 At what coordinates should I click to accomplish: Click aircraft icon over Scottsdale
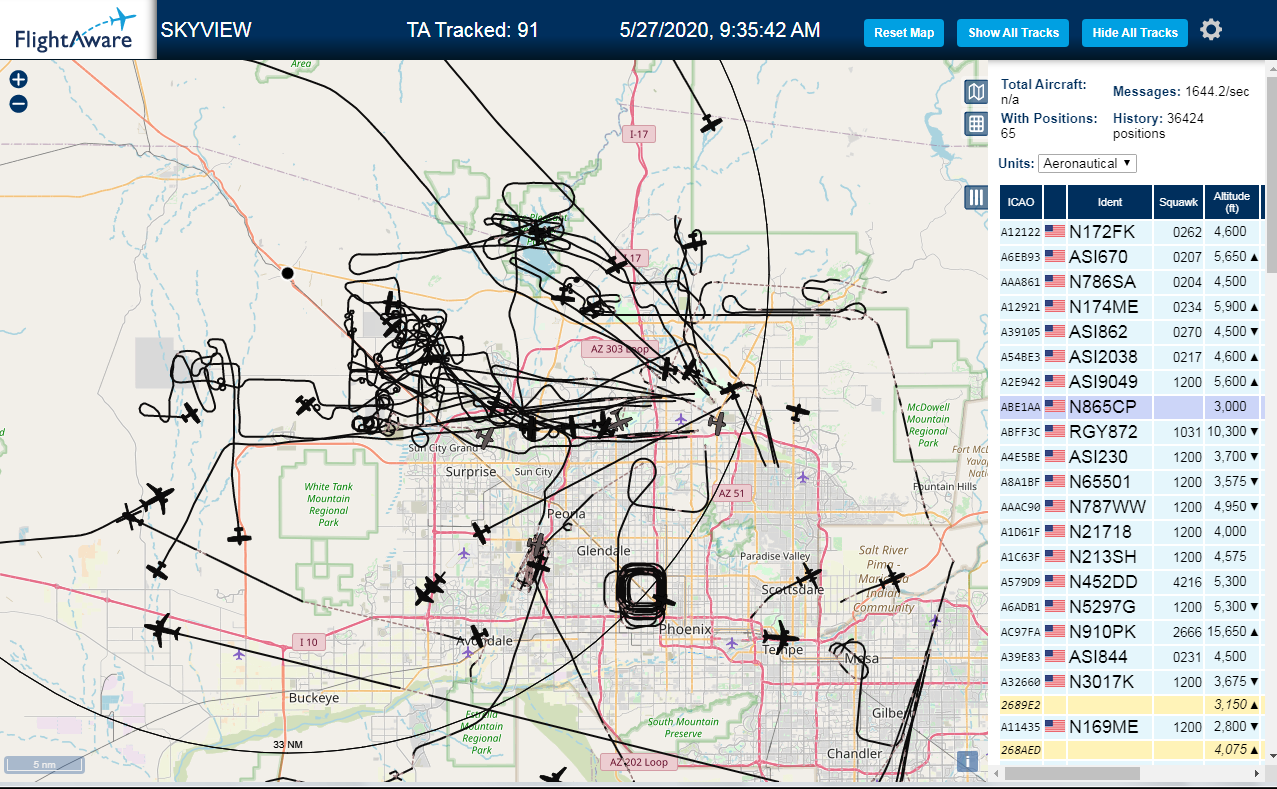coord(808,577)
